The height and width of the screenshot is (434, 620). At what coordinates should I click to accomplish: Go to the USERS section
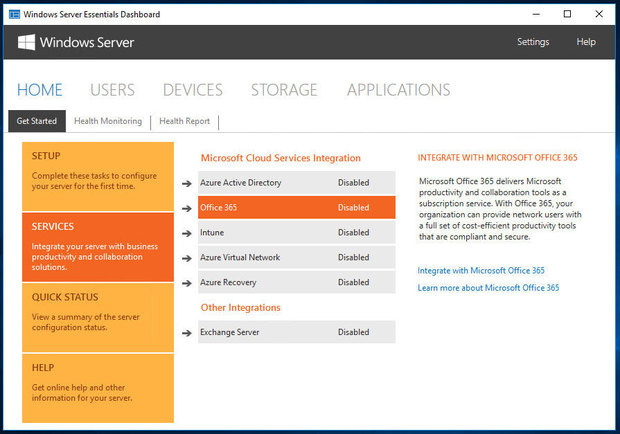pos(112,90)
